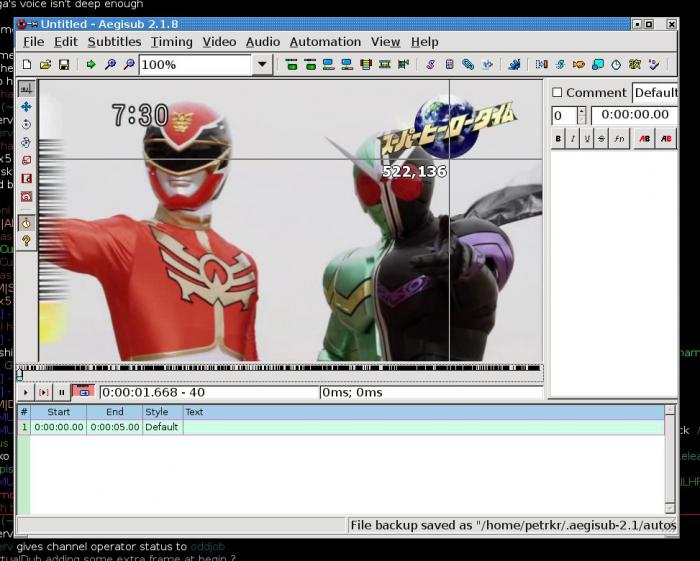This screenshot has width=700, height=561.
Task: Open the Script Properties icon
Action: [x=450, y=65]
